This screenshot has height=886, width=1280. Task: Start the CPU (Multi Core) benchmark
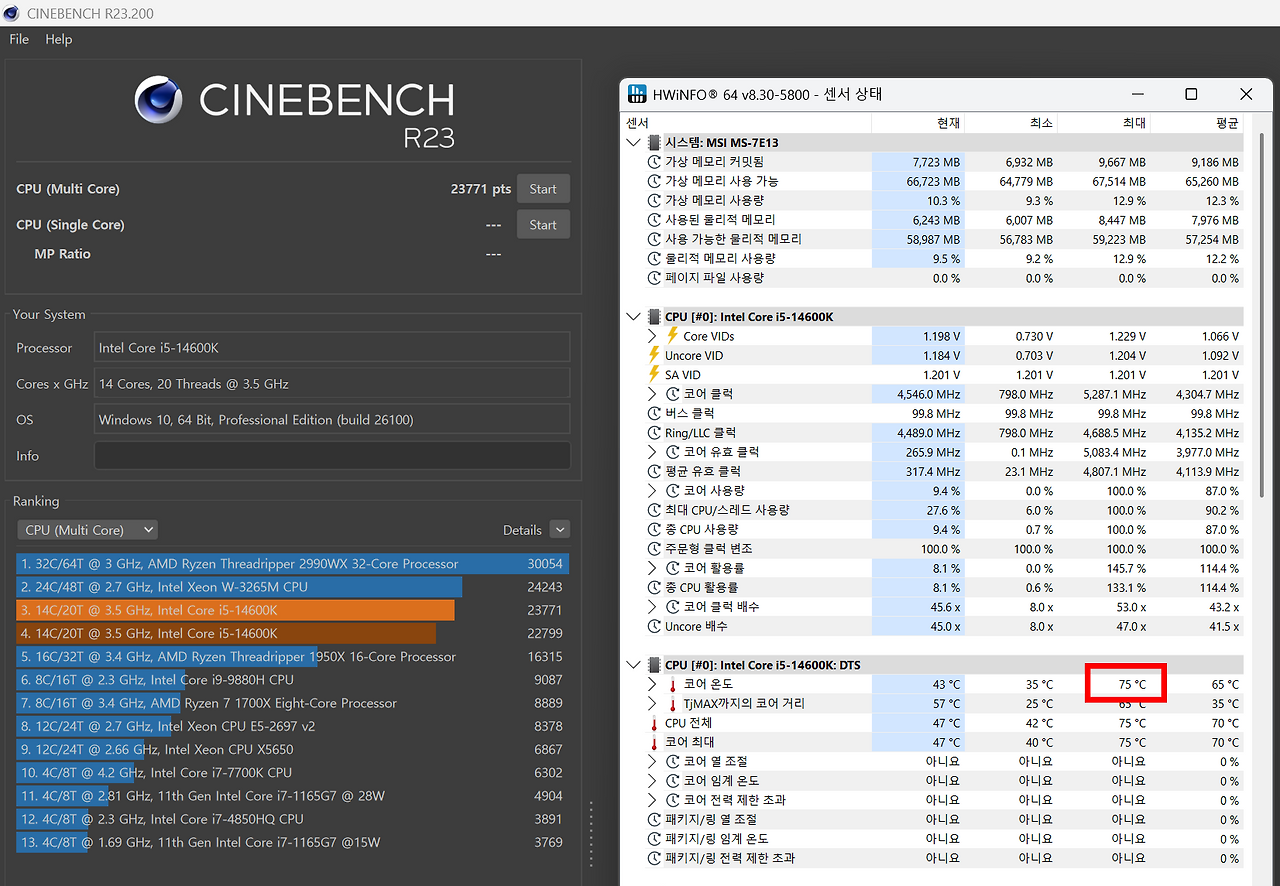point(543,189)
